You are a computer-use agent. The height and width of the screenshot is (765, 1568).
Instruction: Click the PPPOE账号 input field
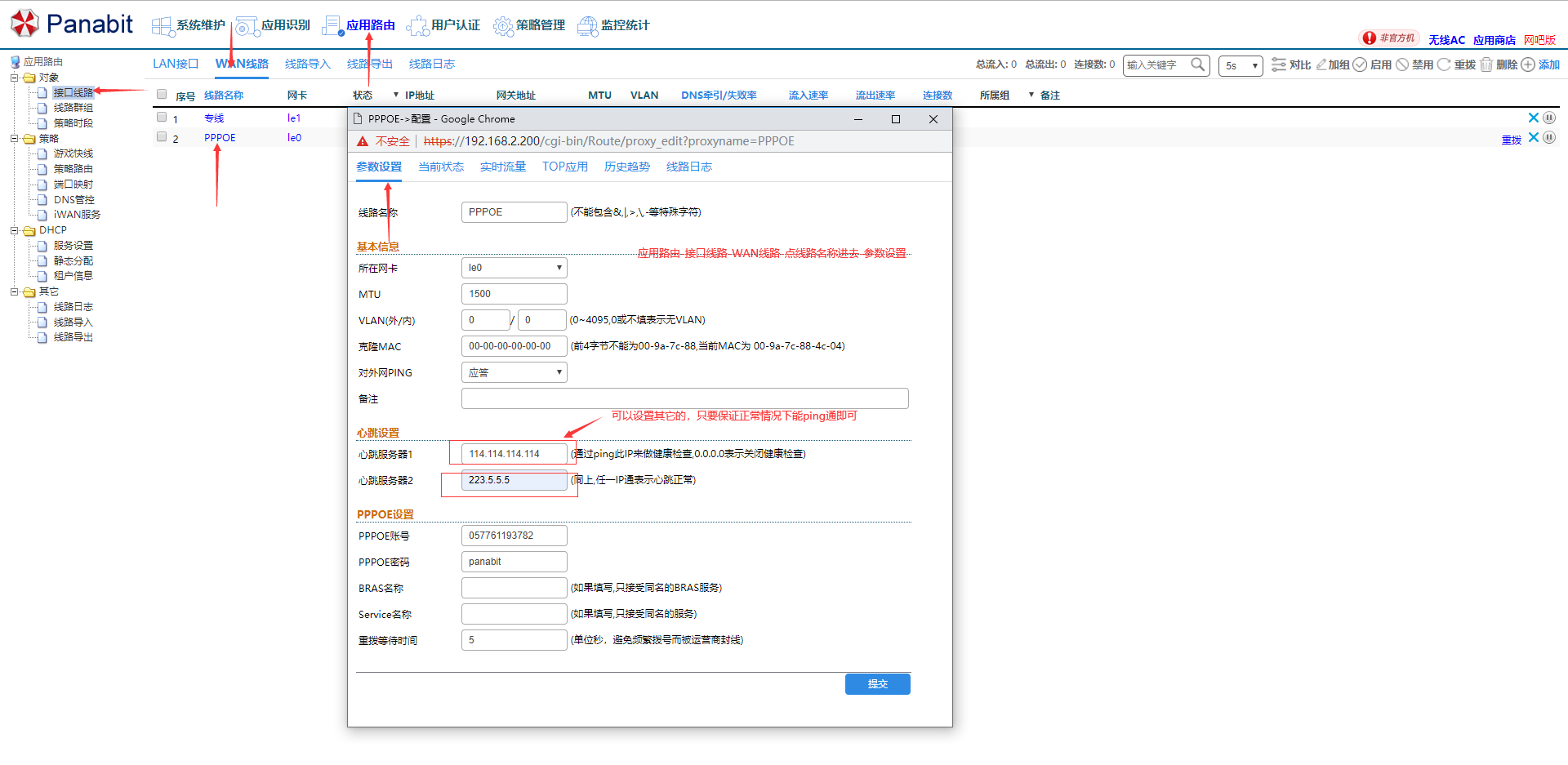pyautogui.click(x=514, y=536)
